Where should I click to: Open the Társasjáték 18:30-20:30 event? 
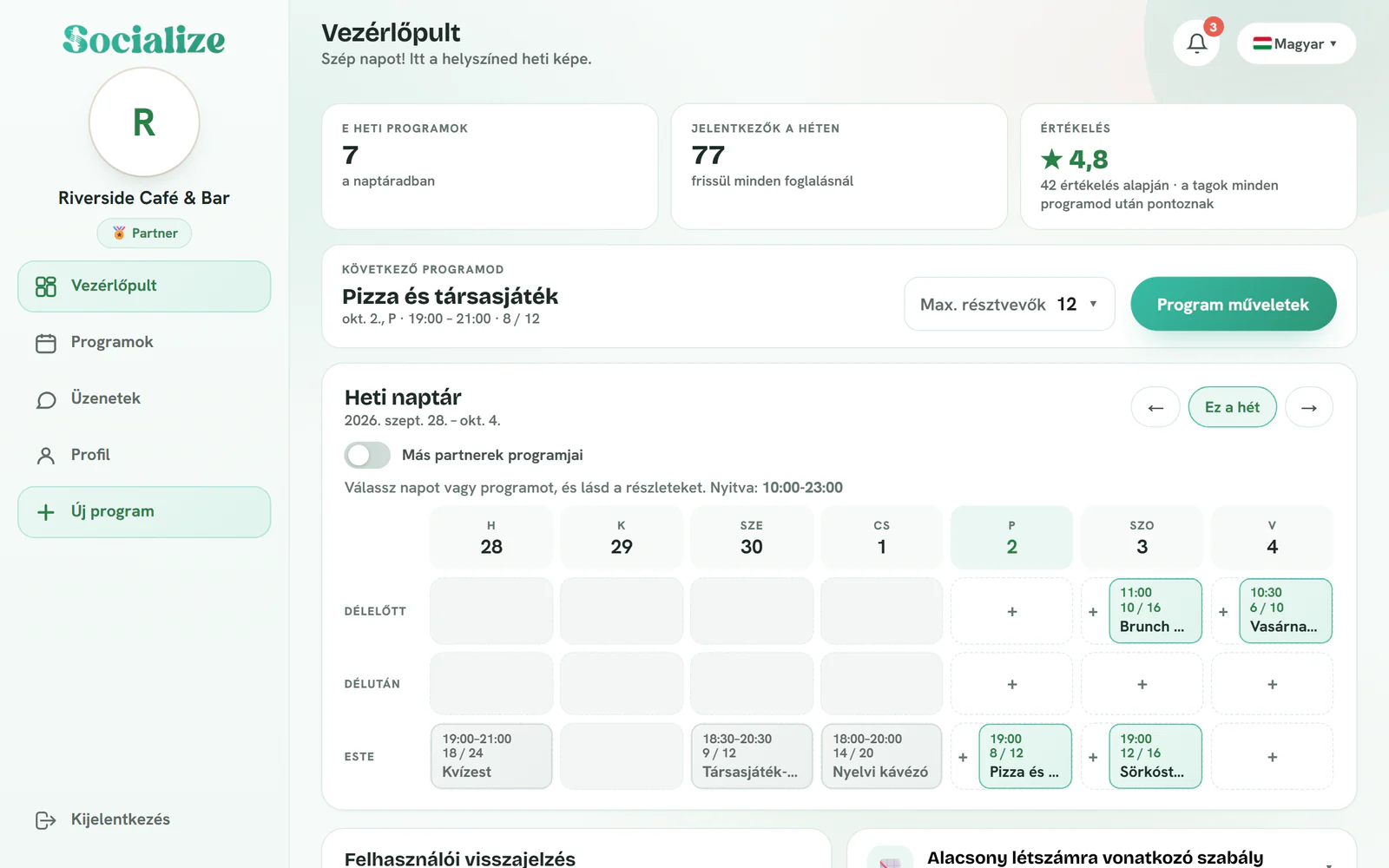point(752,756)
